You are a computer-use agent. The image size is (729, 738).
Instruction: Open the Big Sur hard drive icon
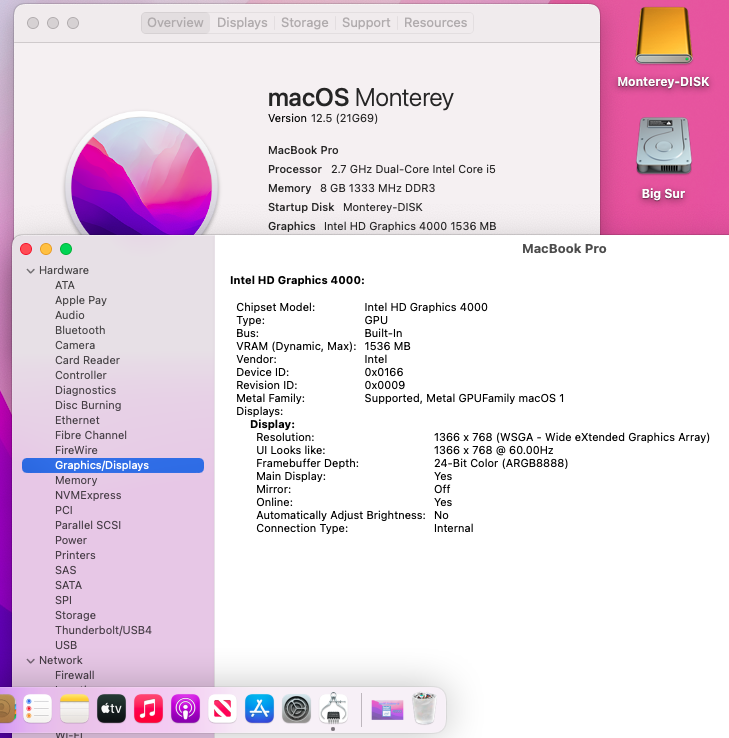tap(663, 146)
